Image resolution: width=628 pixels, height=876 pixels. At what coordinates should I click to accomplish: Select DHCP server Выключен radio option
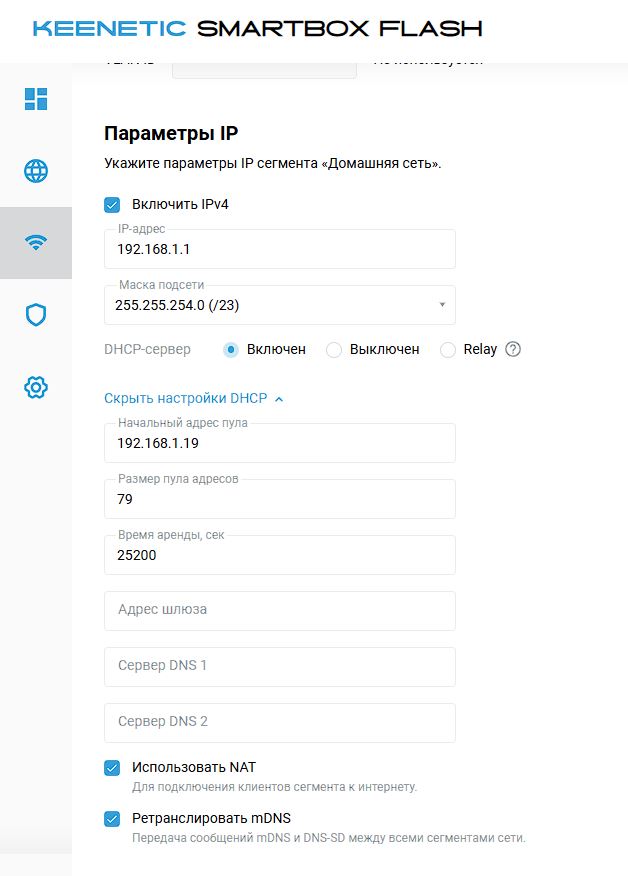point(334,350)
